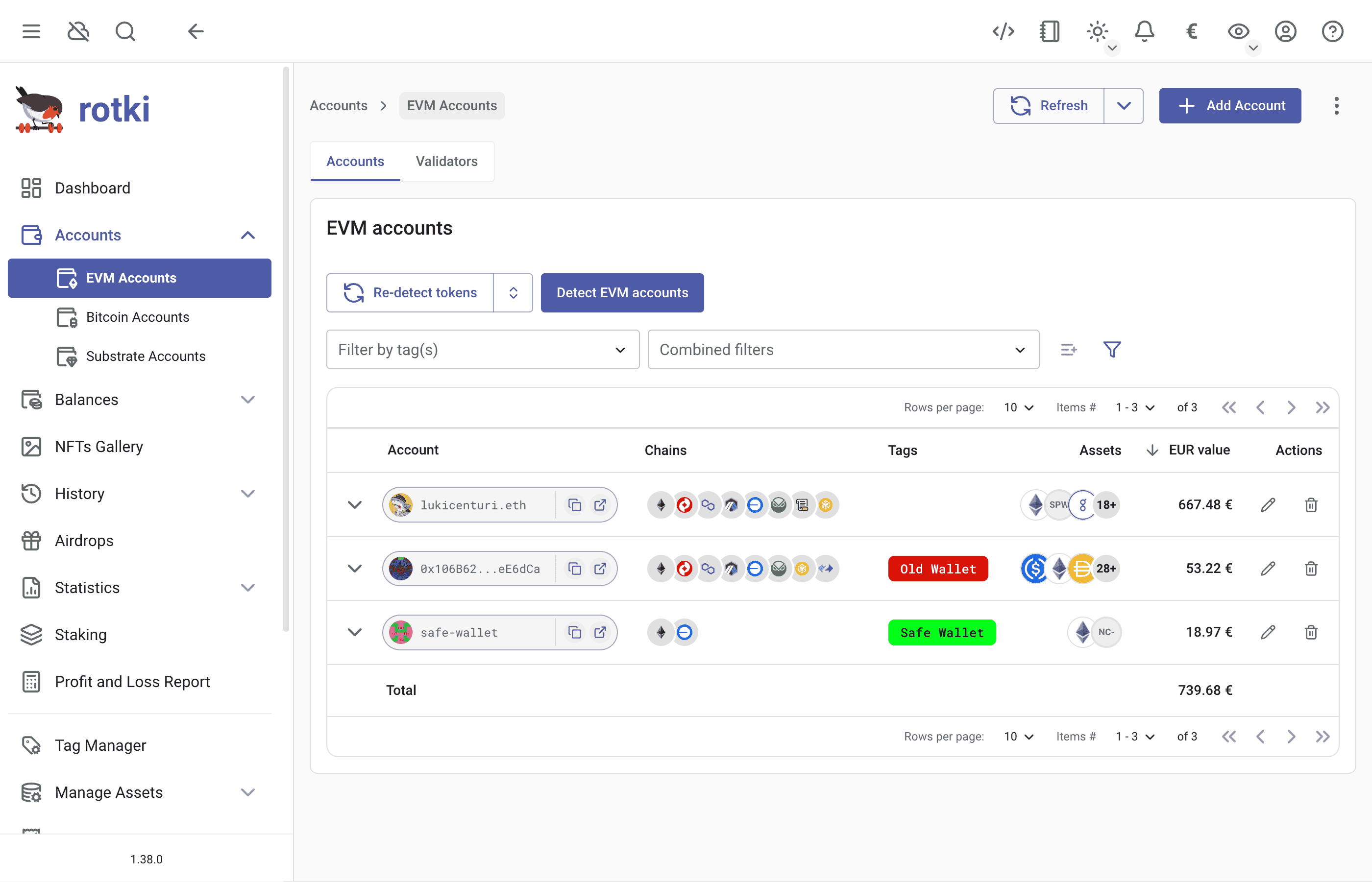Open the hamburger navigation menu

[x=31, y=31]
